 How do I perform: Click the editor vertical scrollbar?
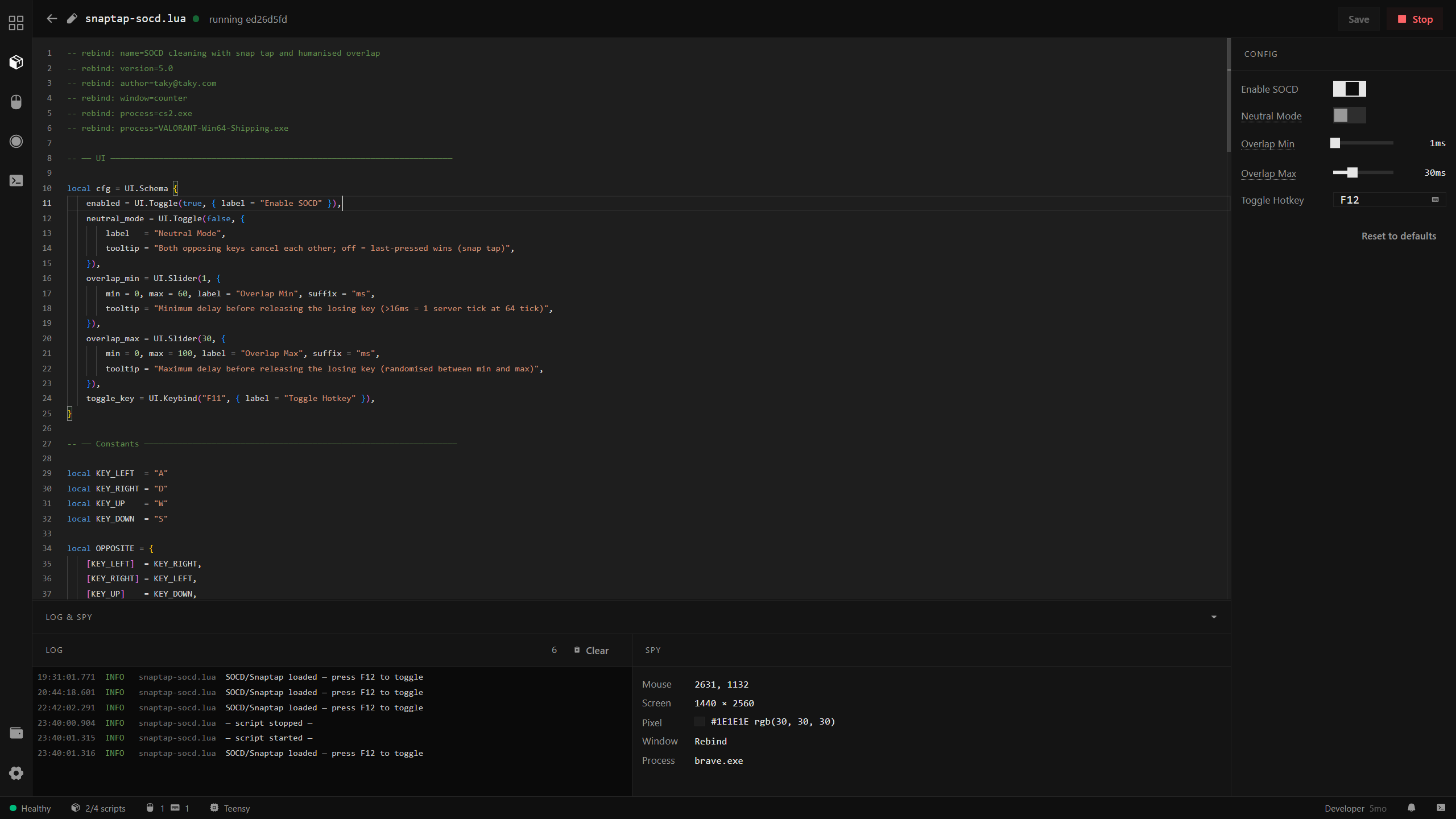1228,94
